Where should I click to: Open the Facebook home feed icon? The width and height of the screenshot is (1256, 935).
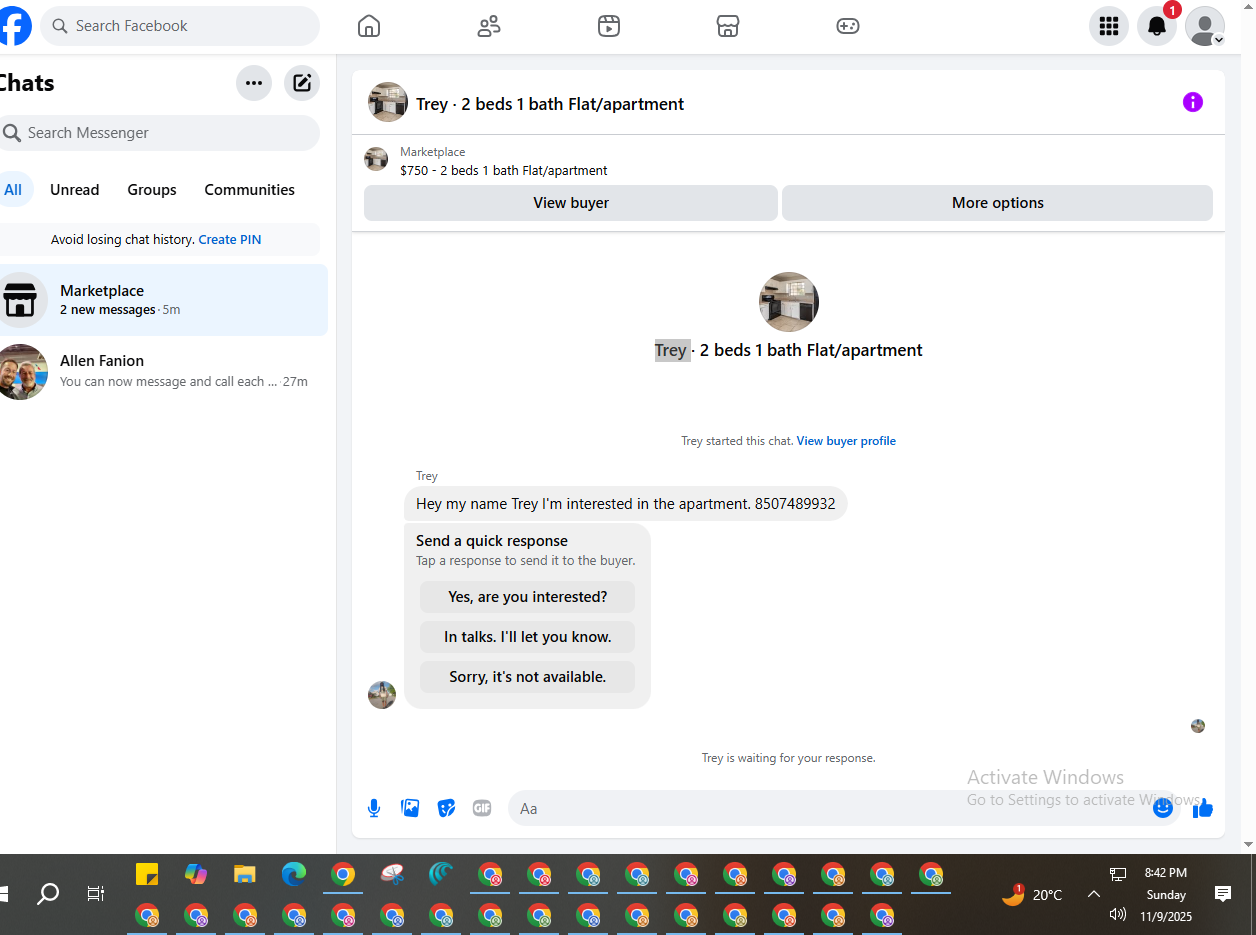pos(369,26)
